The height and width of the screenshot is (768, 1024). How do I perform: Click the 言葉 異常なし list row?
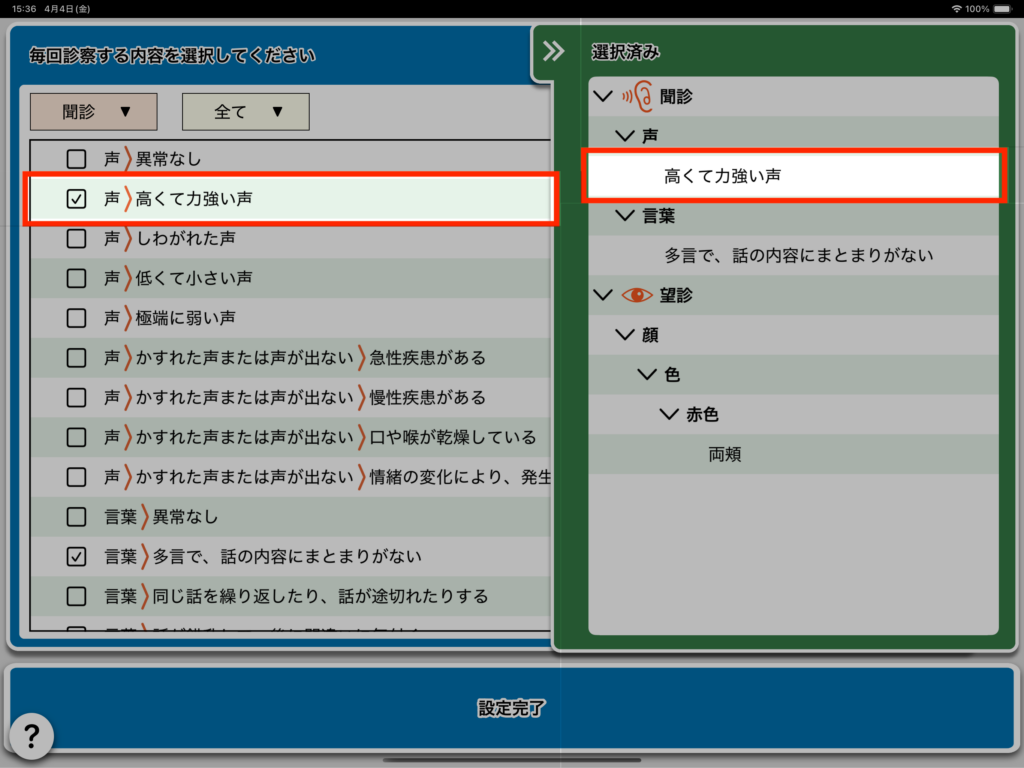pos(290,517)
